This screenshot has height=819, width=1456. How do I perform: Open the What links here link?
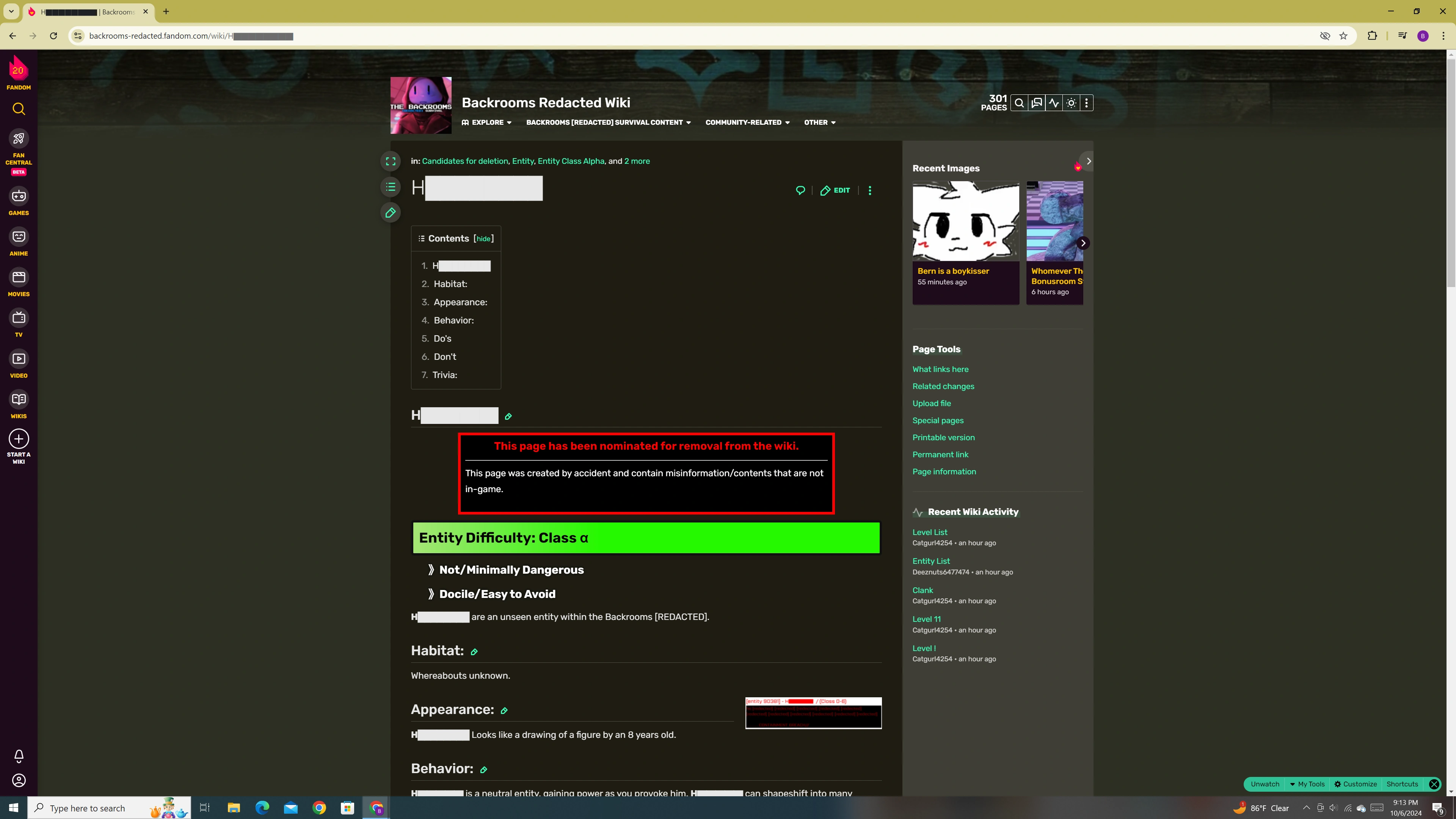pos(940,369)
